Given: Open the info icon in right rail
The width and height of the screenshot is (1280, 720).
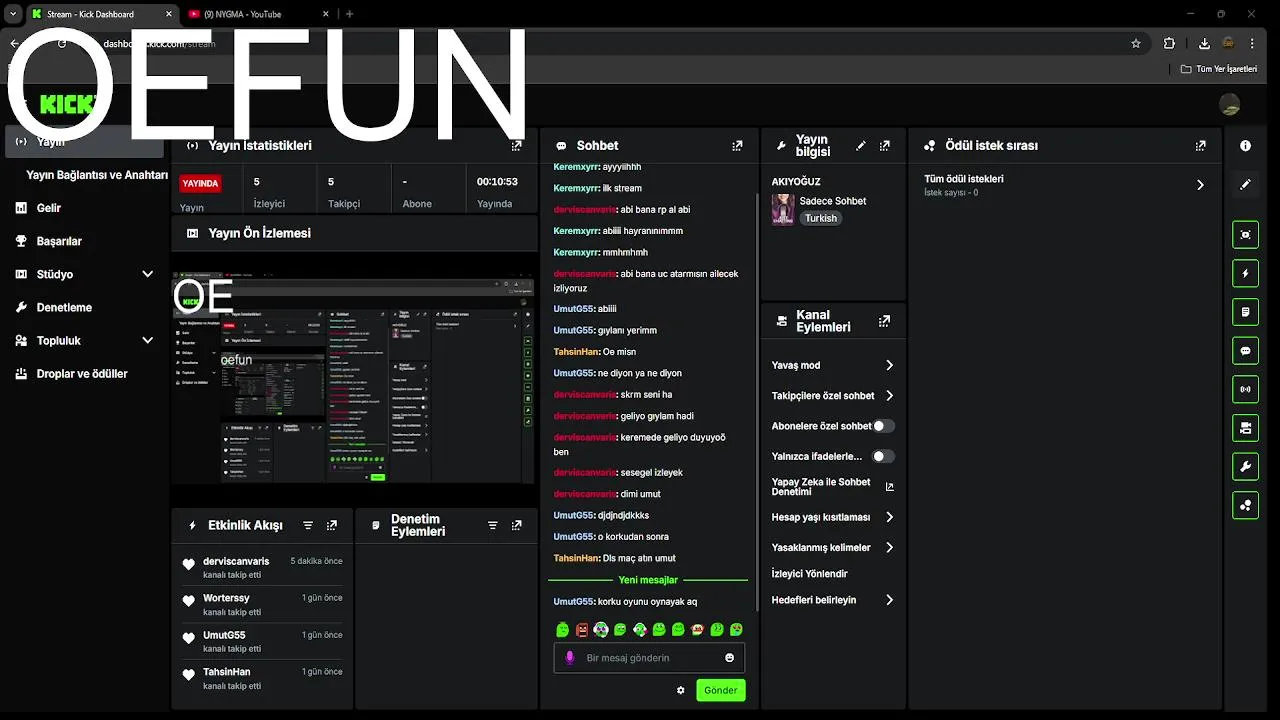Looking at the screenshot, I should [x=1245, y=146].
